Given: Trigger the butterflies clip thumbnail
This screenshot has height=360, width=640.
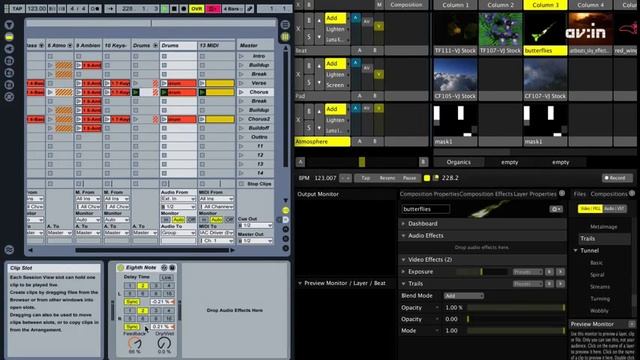Looking at the screenshot, I should (x=545, y=29).
